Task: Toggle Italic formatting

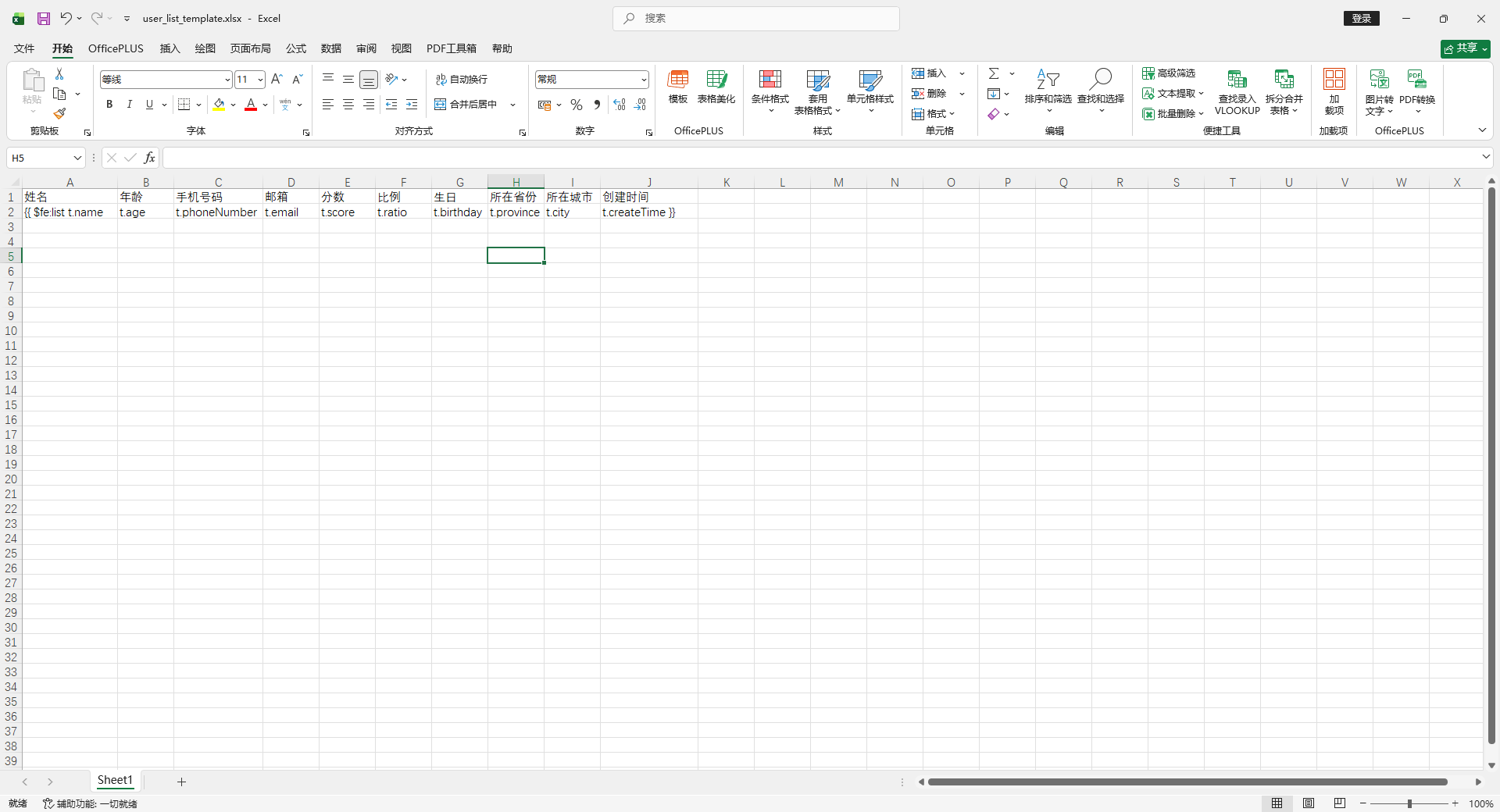Action: pos(130,105)
